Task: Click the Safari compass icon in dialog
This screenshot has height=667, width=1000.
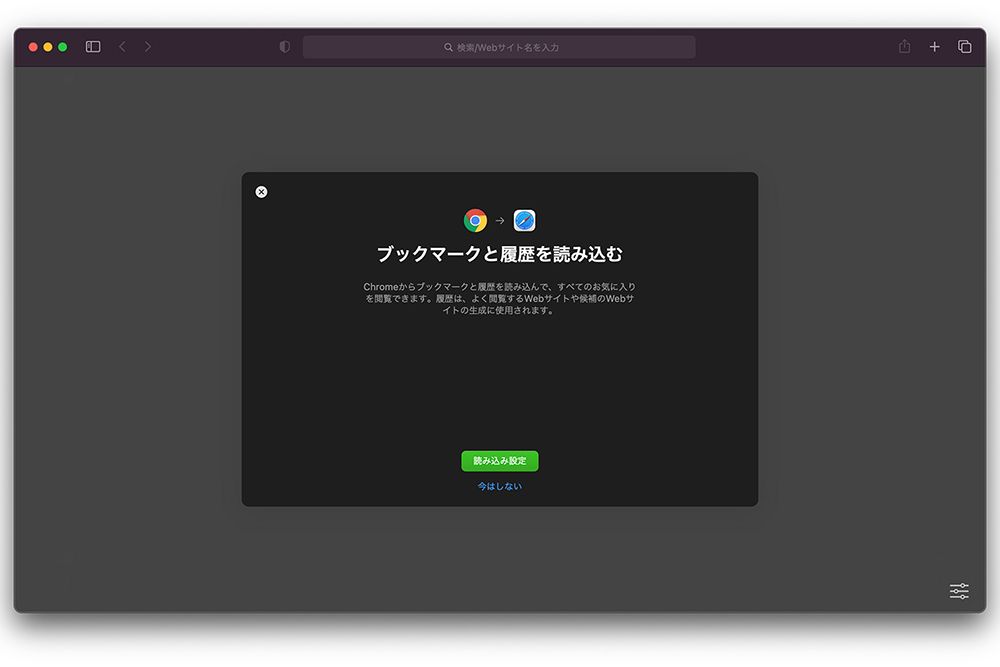Action: click(524, 221)
